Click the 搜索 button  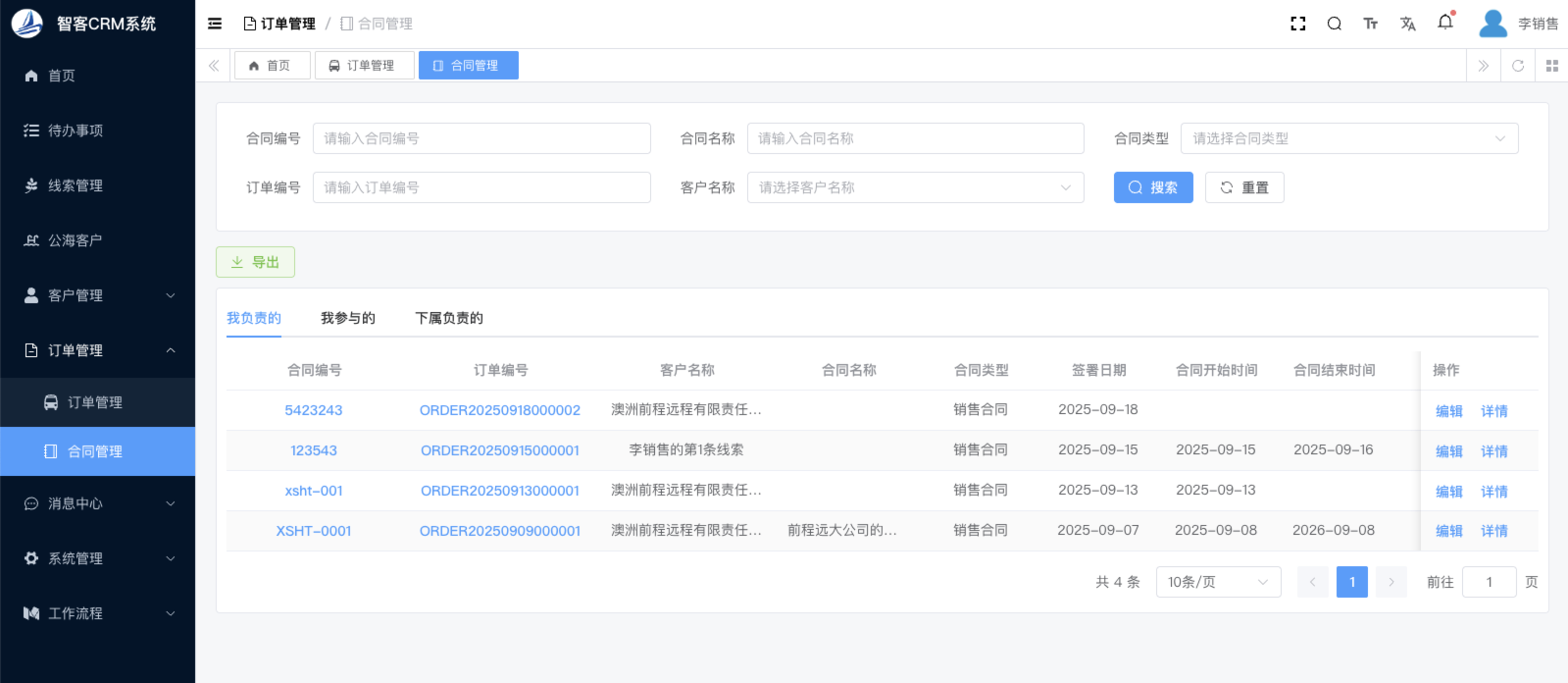tap(1153, 187)
